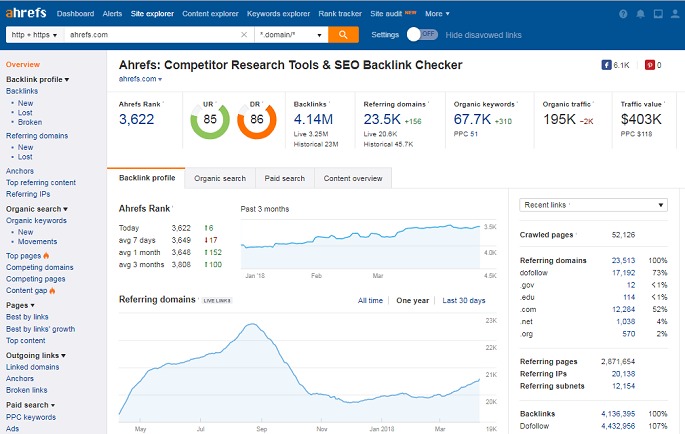Open Referring domains in the sidebar
Viewport: 685px width, 434px height.
tap(37, 136)
